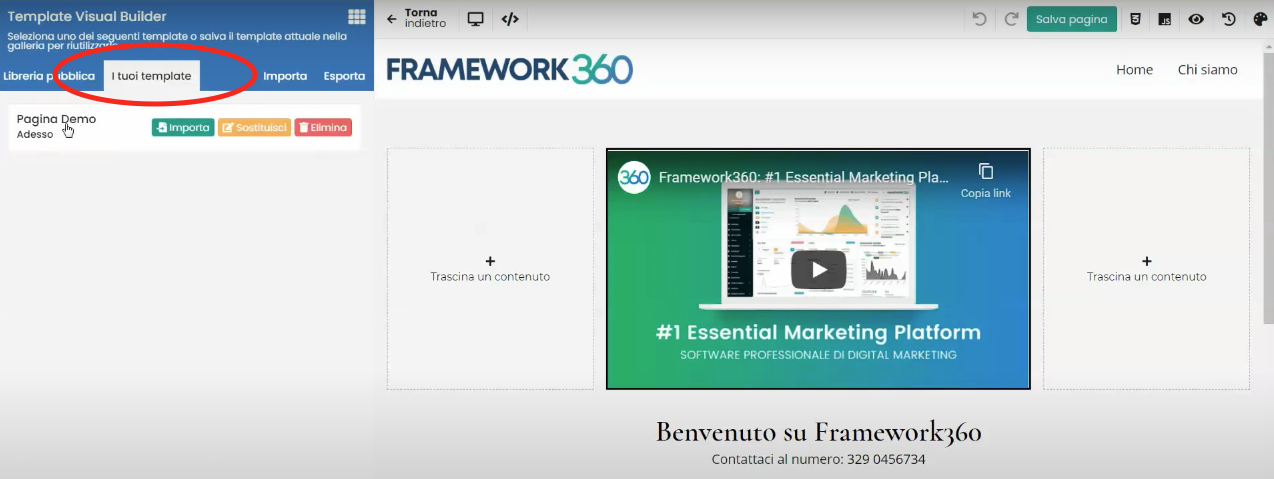1274x479 pixels.
Task: Switch to desktop preview monitor icon
Action: (476, 19)
